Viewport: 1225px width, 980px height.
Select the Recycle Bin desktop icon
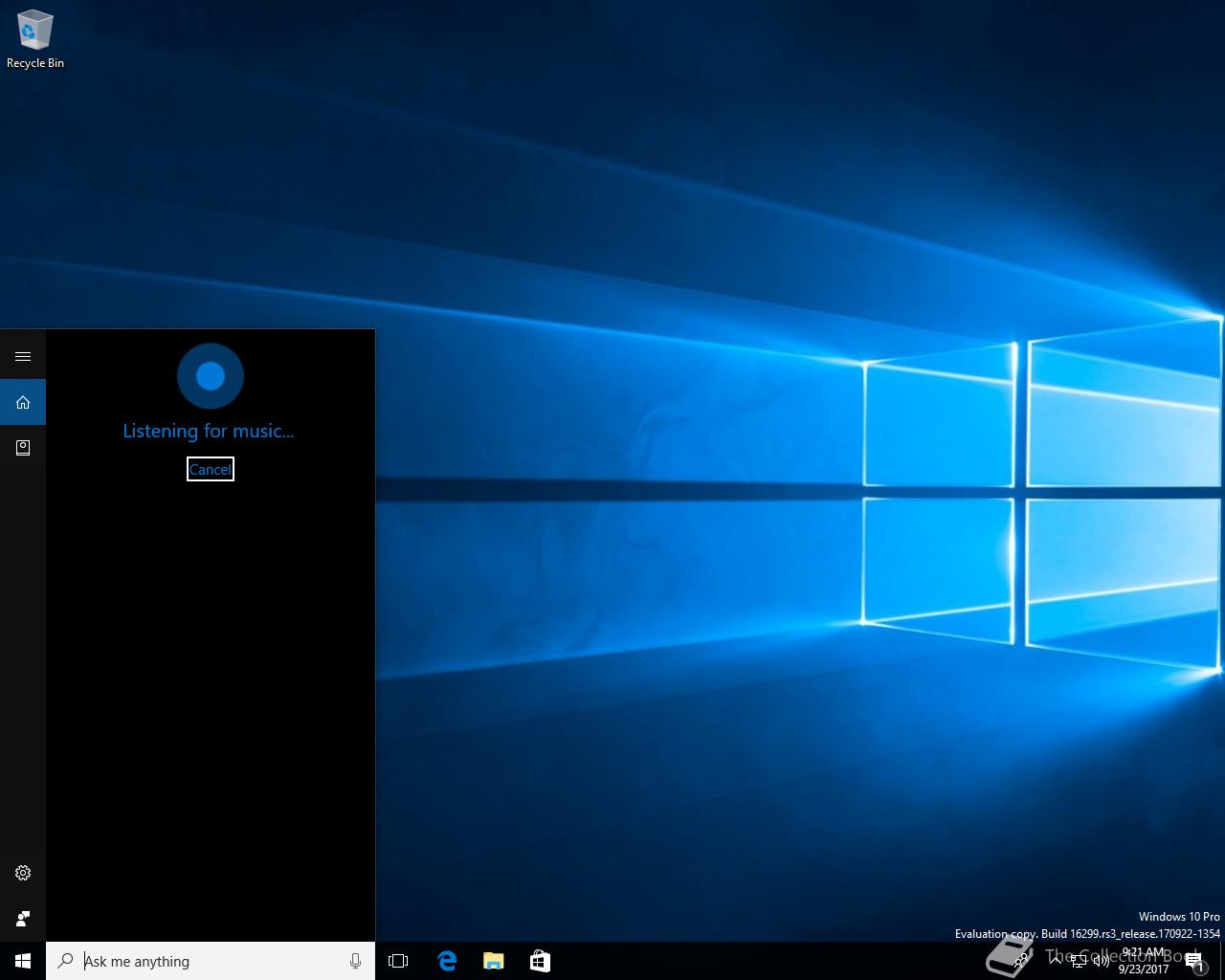coord(35,40)
